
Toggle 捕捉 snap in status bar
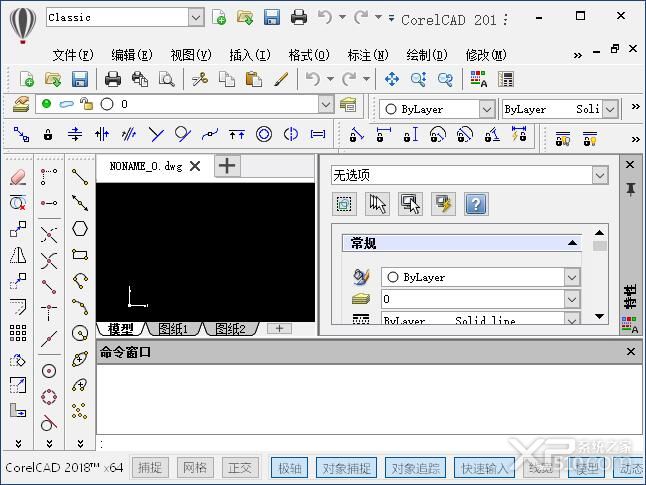coord(150,468)
